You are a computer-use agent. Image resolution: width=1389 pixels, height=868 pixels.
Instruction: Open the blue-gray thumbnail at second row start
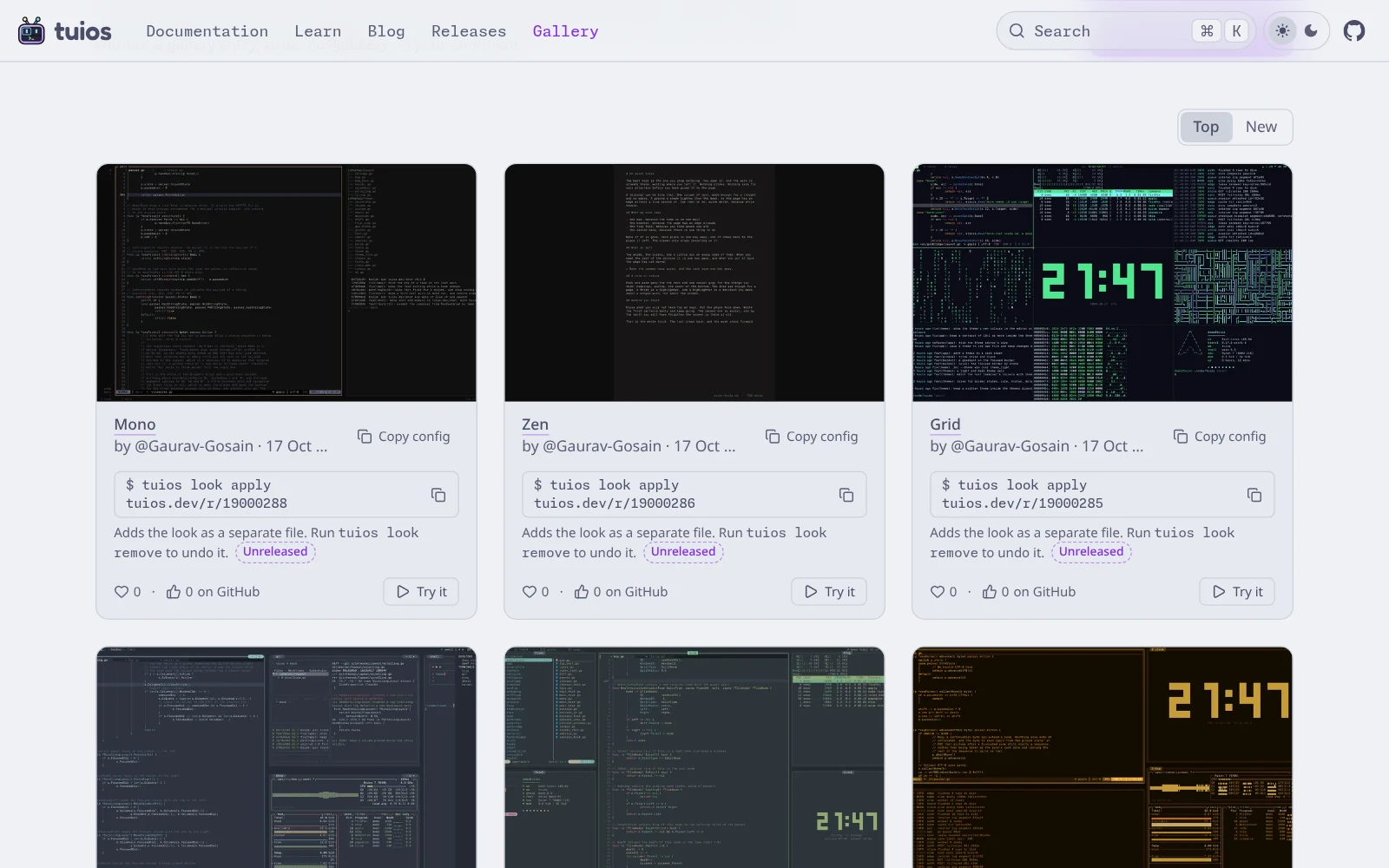[286, 757]
